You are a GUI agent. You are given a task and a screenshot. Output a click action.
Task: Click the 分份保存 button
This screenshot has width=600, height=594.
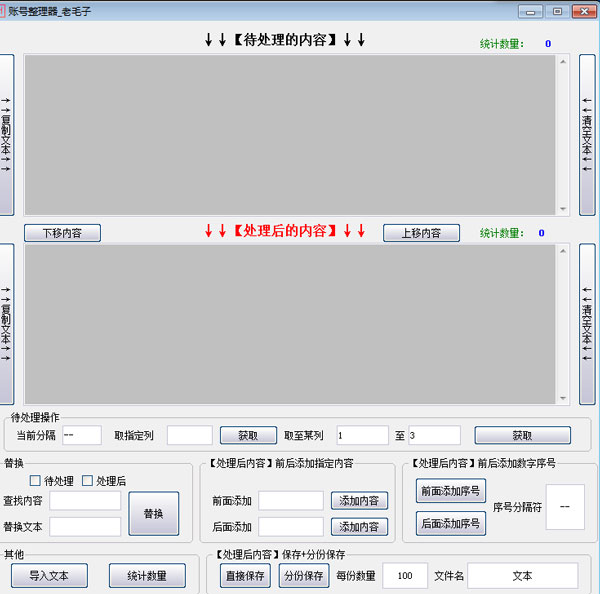(x=304, y=575)
